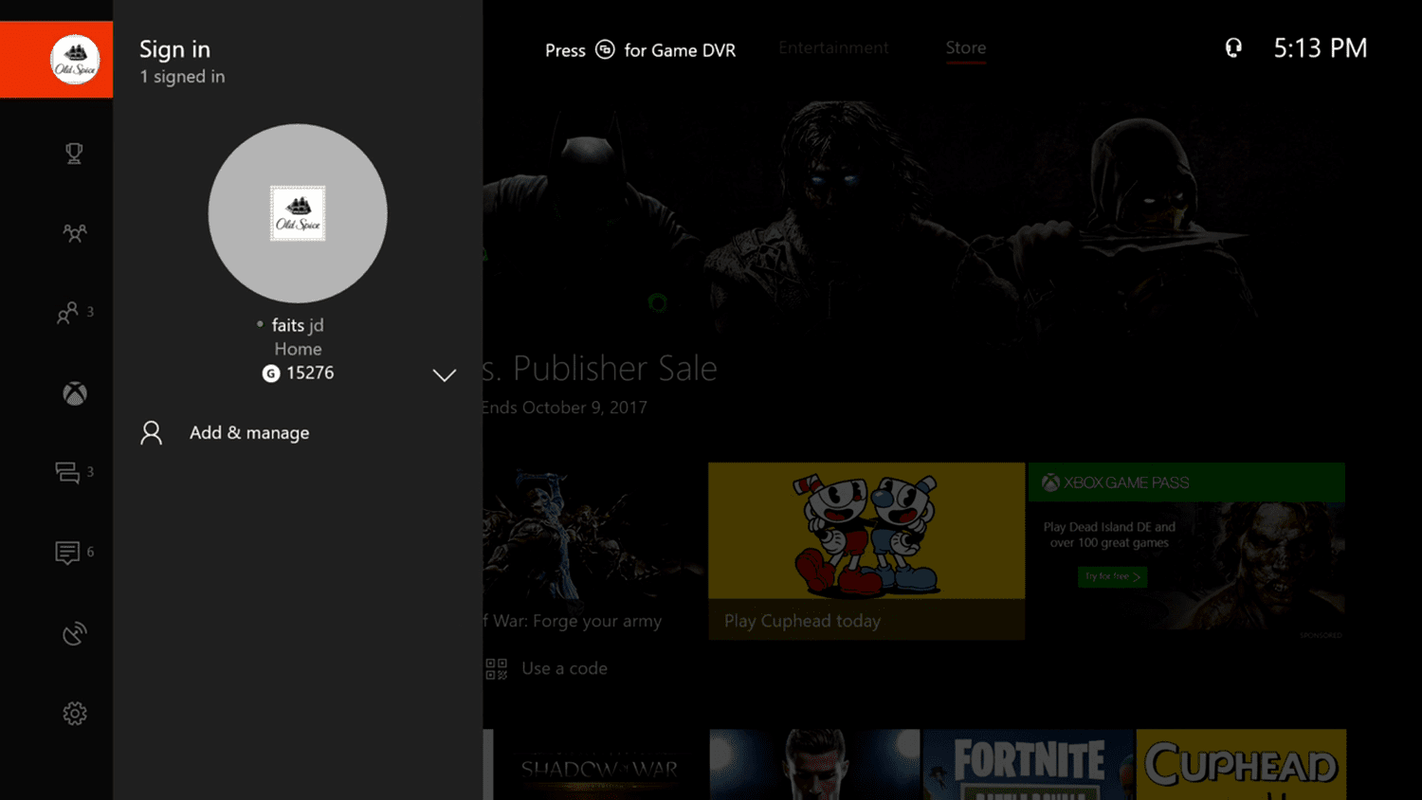Viewport: 1422px width, 800px height.
Task: Click the Sign in heading
Action: [x=175, y=49]
